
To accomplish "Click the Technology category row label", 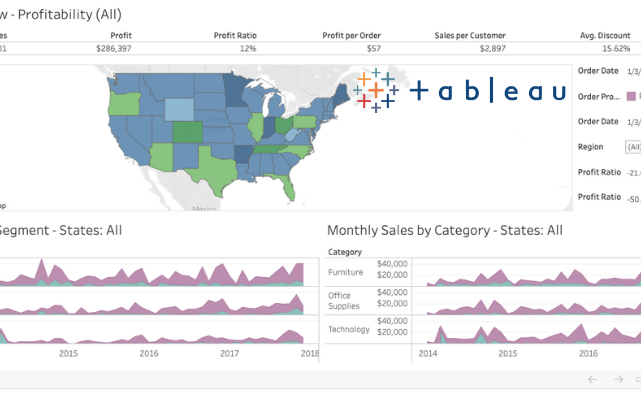I will 349,329.
